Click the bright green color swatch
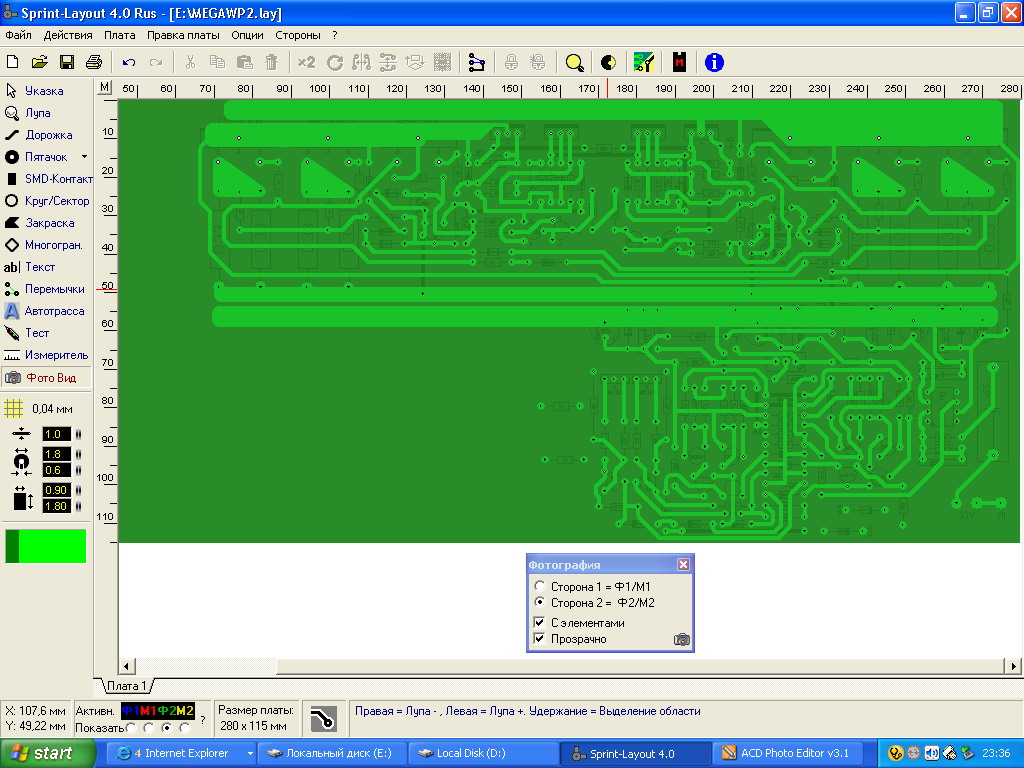 pos(52,546)
